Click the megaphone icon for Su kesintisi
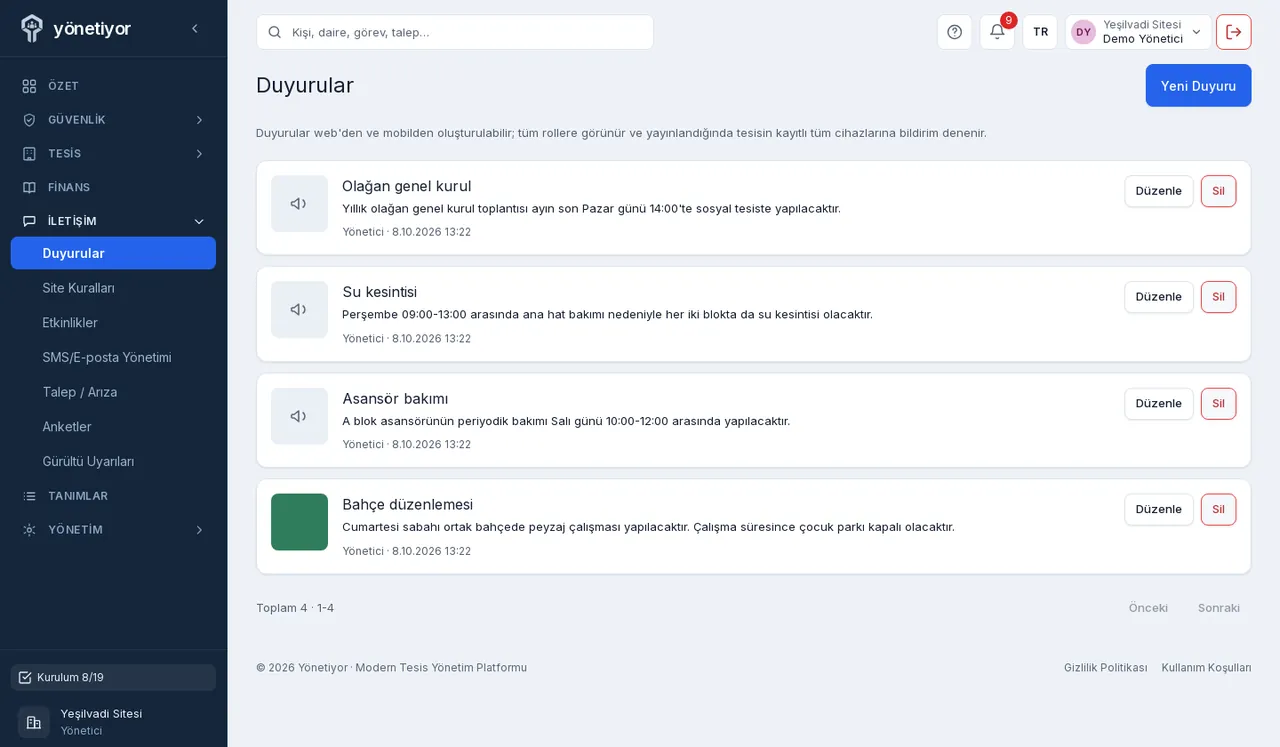This screenshot has width=1280, height=747. (x=299, y=310)
